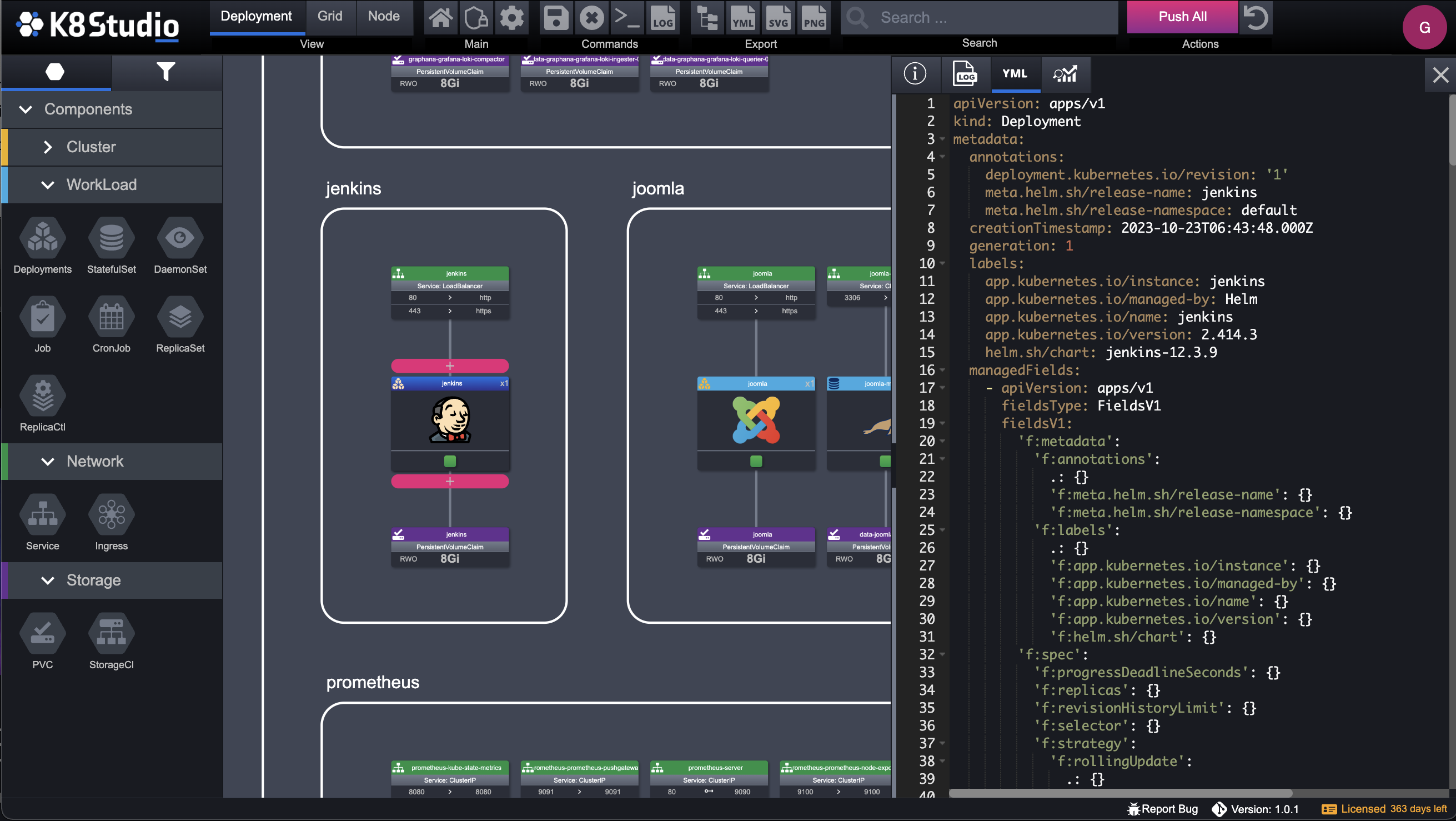Switch to the Grid view tab

pyautogui.click(x=330, y=17)
